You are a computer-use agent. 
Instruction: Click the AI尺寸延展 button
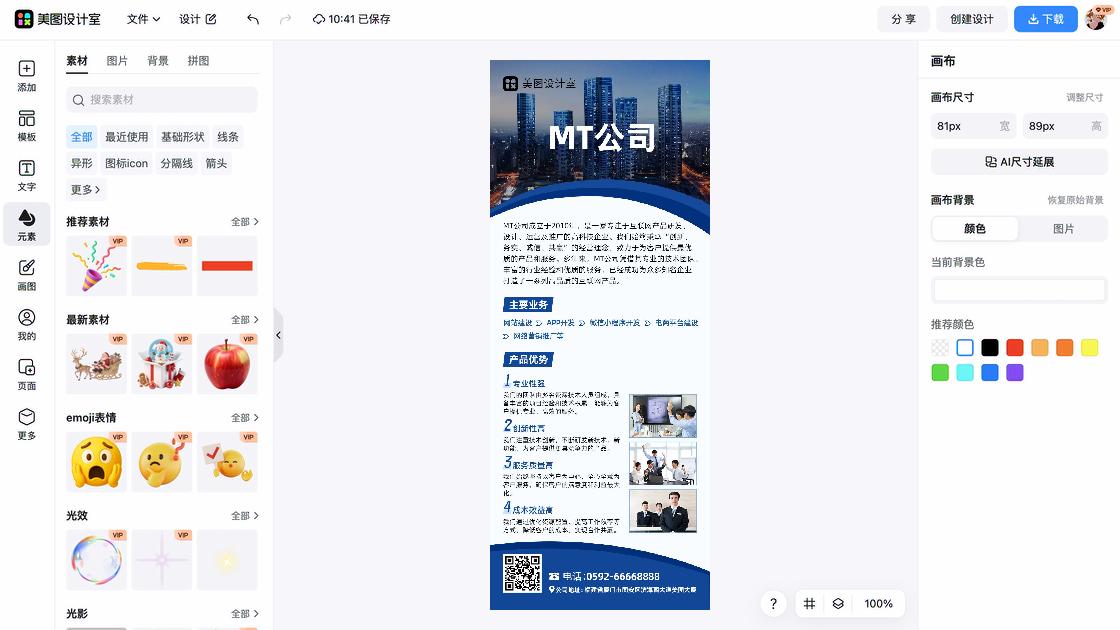pos(1018,161)
